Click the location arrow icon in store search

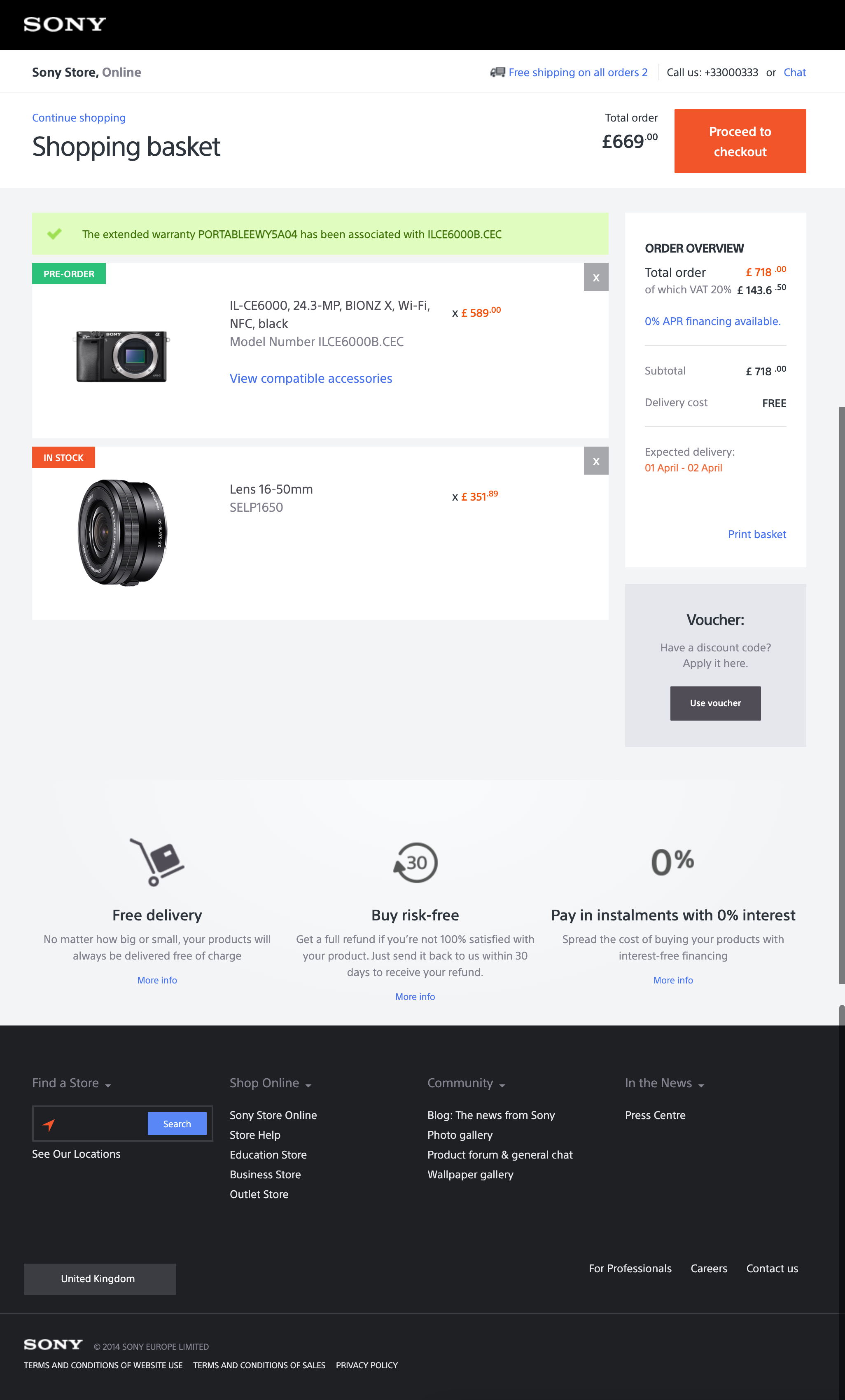pyautogui.click(x=49, y=1124)
